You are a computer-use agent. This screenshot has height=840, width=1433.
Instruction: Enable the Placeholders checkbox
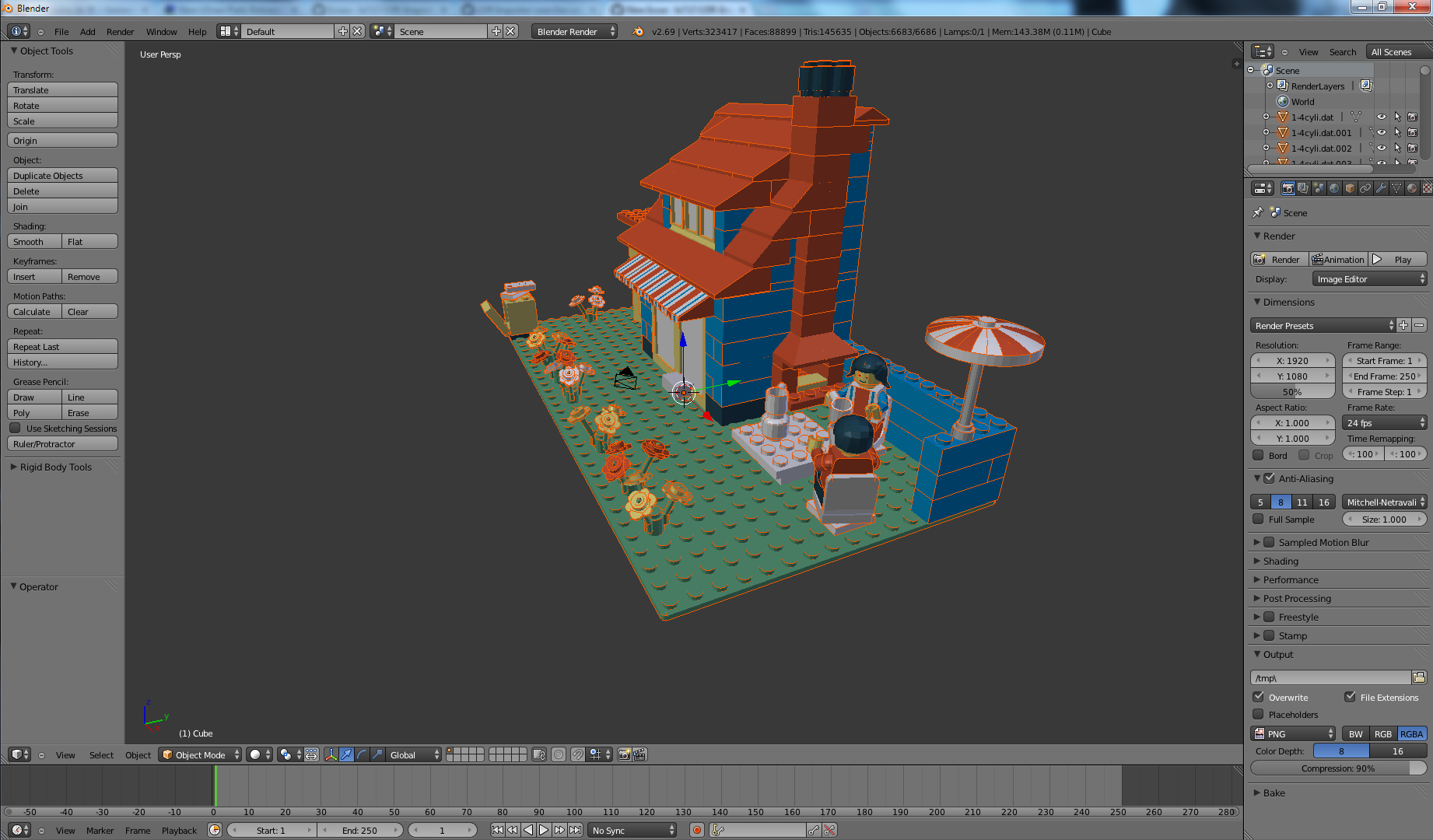click(x=1258, y=714)
